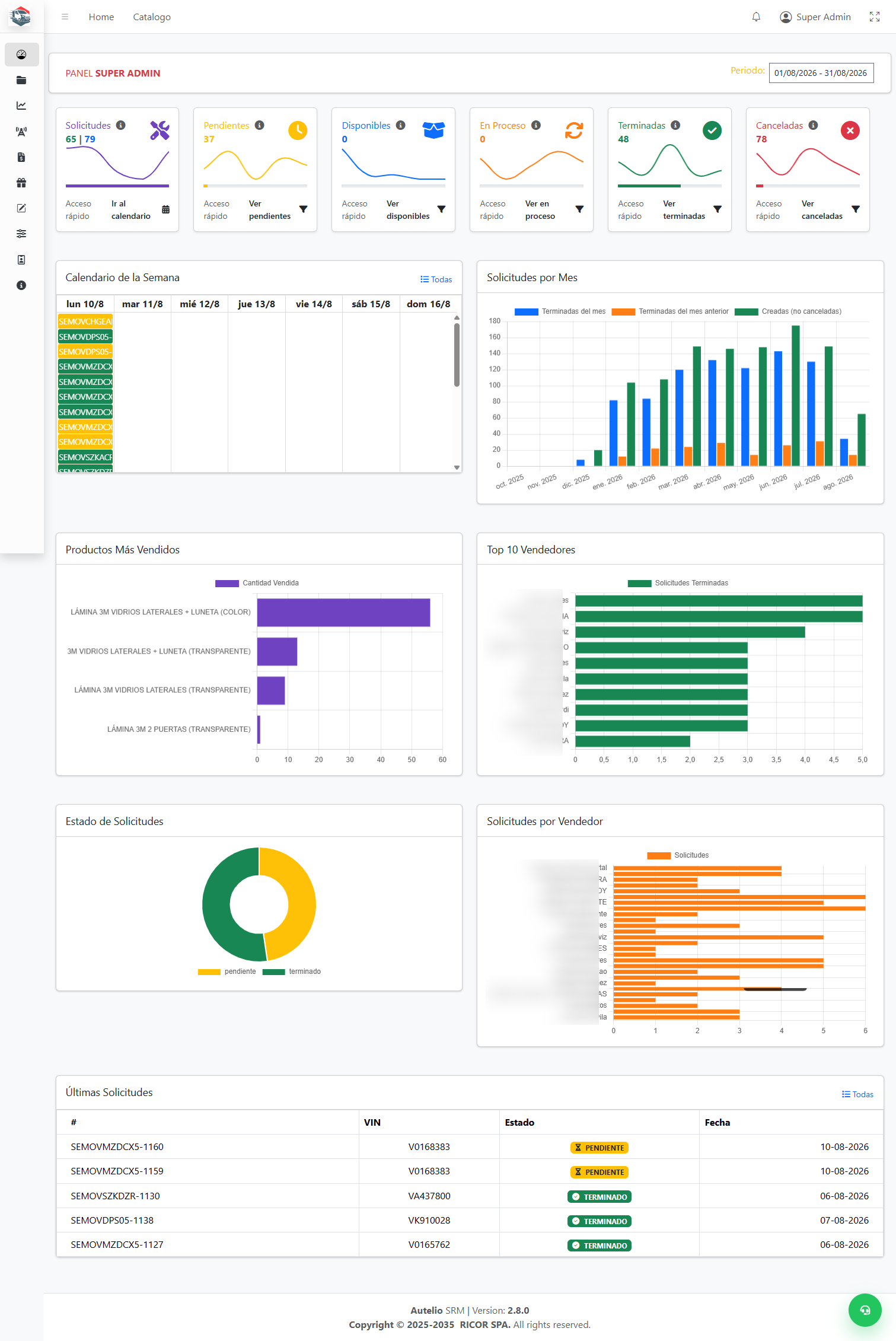This screenshot has height=1341, width=896.
Task: Open the Catalogo menu item
Action: (152, 17)
